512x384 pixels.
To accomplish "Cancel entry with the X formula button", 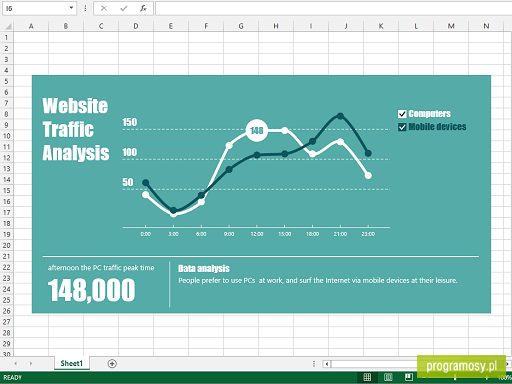I will tap(104, 8).
